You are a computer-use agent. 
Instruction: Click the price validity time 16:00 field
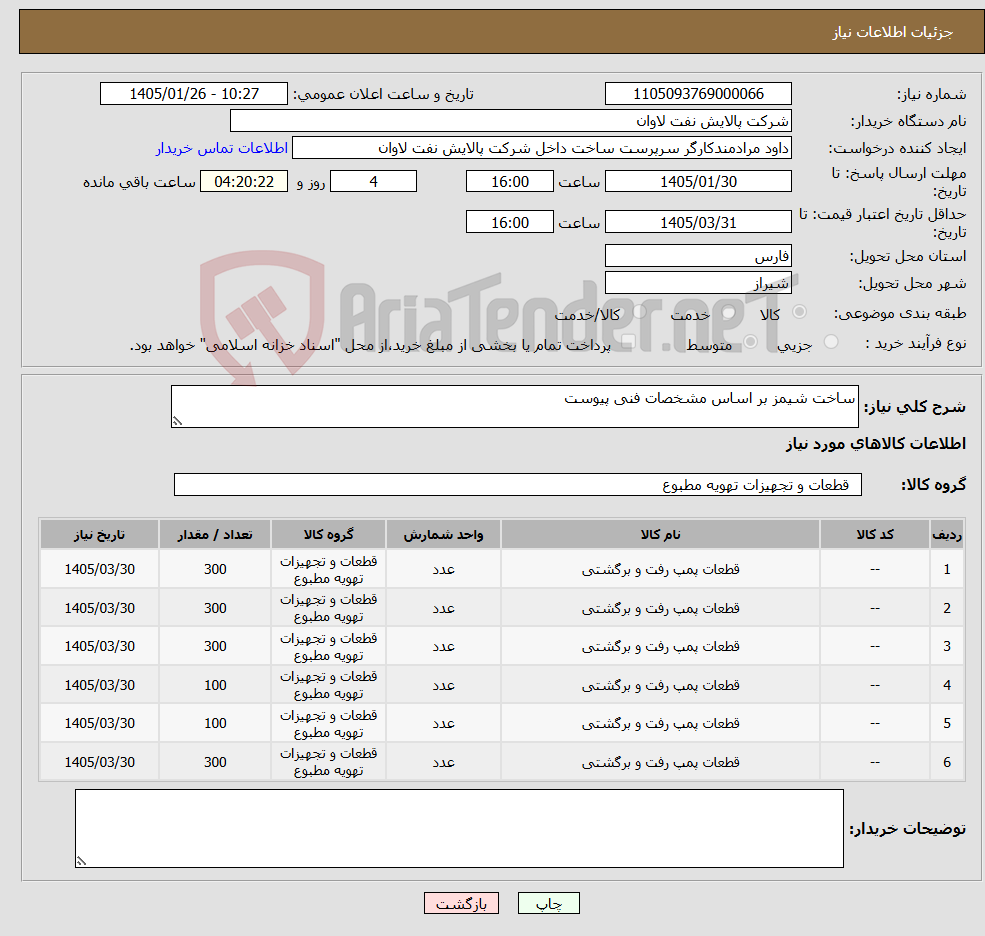(509, 222)
